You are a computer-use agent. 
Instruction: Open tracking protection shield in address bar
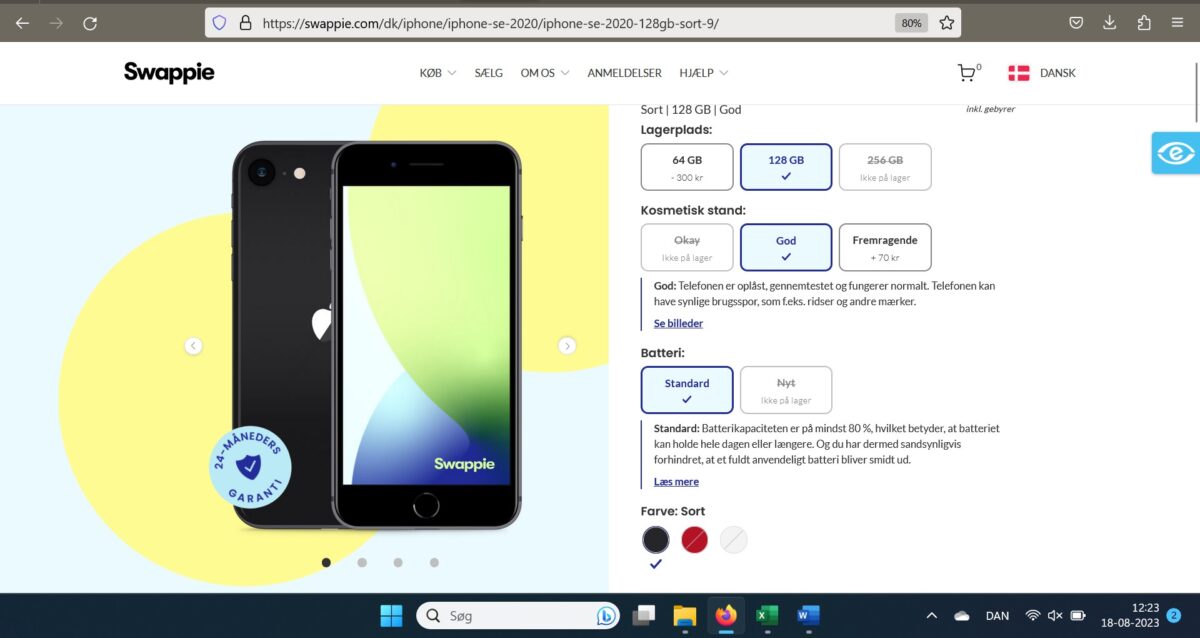click(219, 22)
